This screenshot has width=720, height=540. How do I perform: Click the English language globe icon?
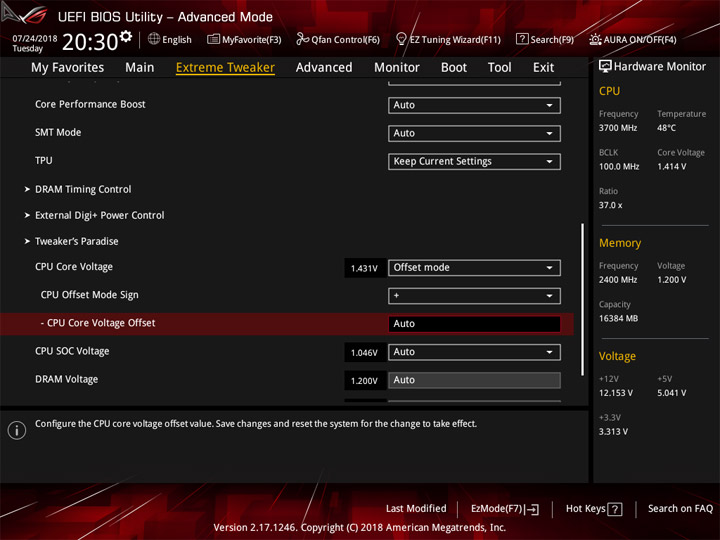154,39
